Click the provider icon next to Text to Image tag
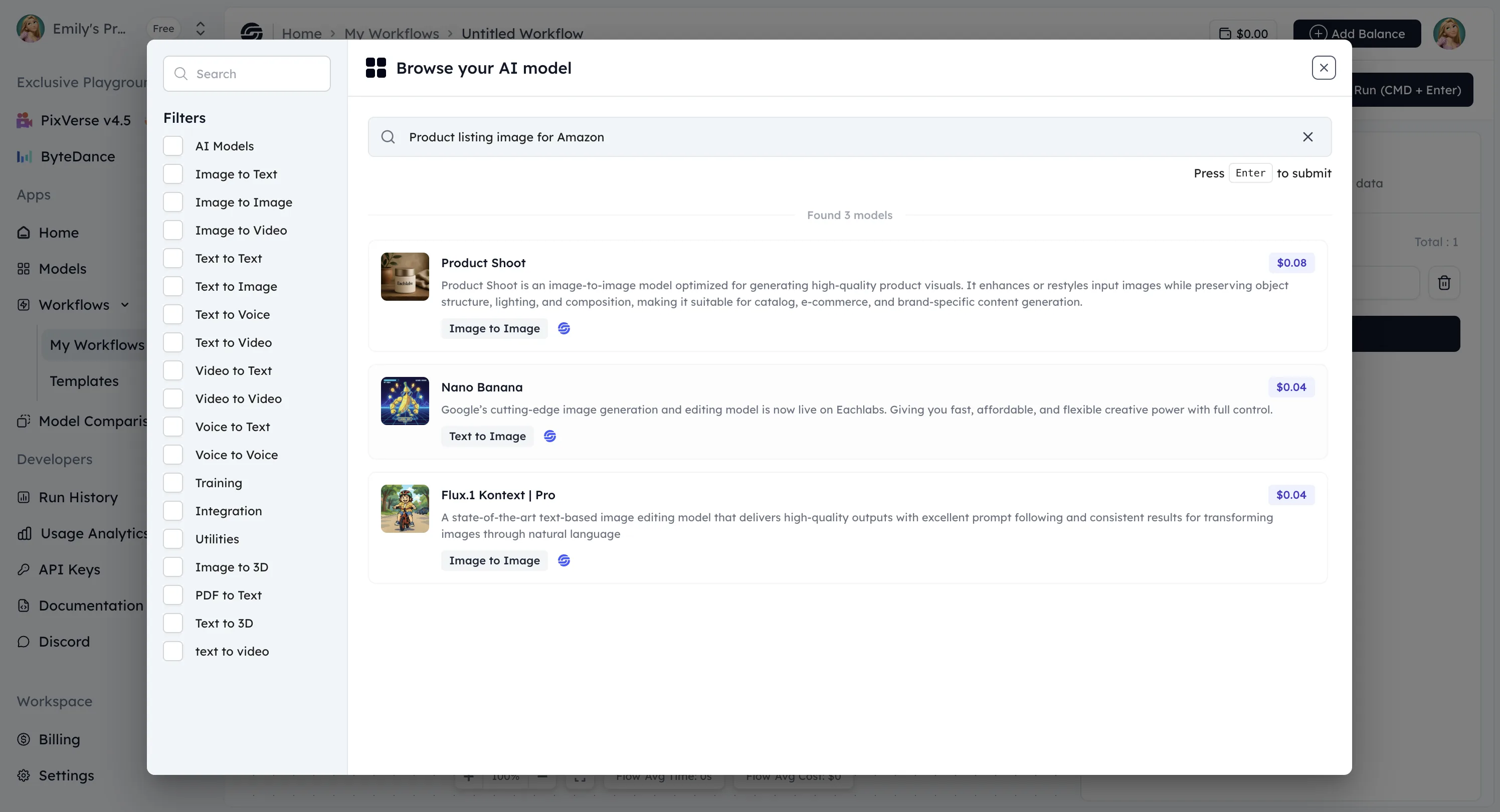The height and width of the screenshot is (812, 1500). [549, 436]
